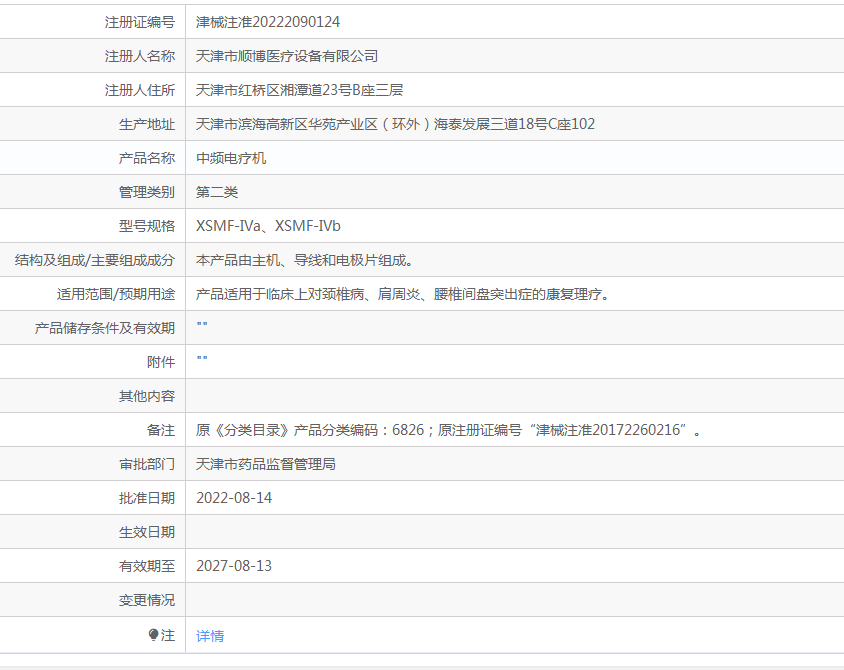Viewport: 844px width, 670px height.
Task: Click the registrant address 天津市红桥区湘潭道23号B座三层
Action: pos(299,90)
